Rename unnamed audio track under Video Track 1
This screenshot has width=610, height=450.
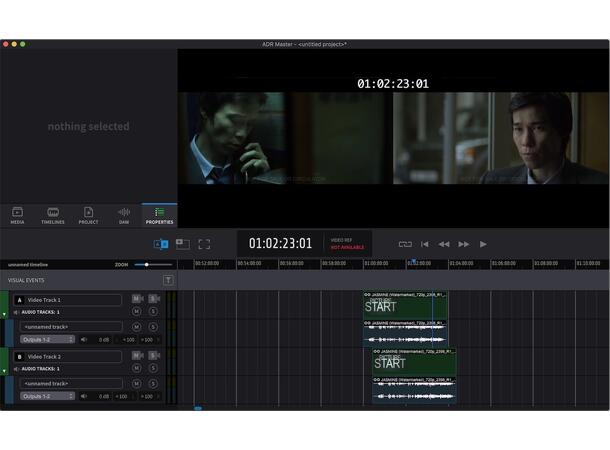pos(71,327)
